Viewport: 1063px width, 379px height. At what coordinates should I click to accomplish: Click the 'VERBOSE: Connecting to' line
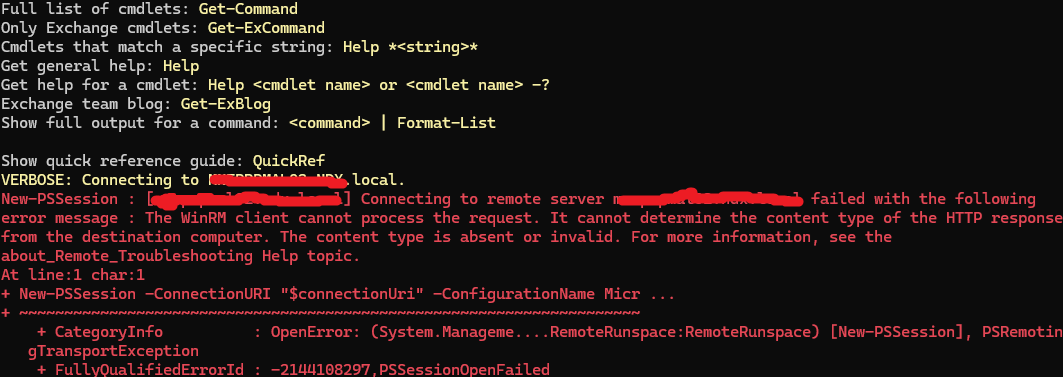[203, 180]
